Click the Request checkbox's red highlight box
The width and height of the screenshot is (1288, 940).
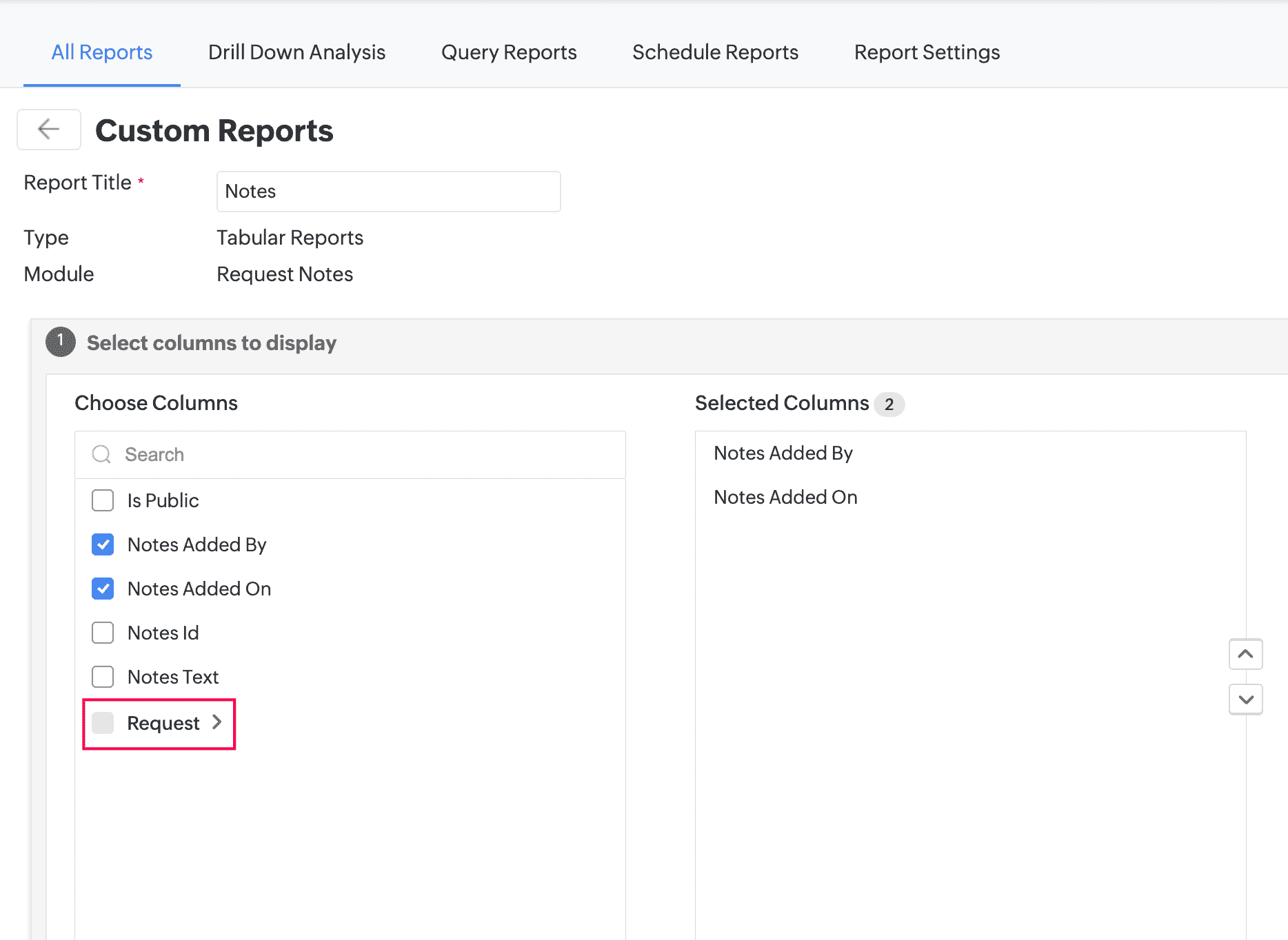(102, 722)
